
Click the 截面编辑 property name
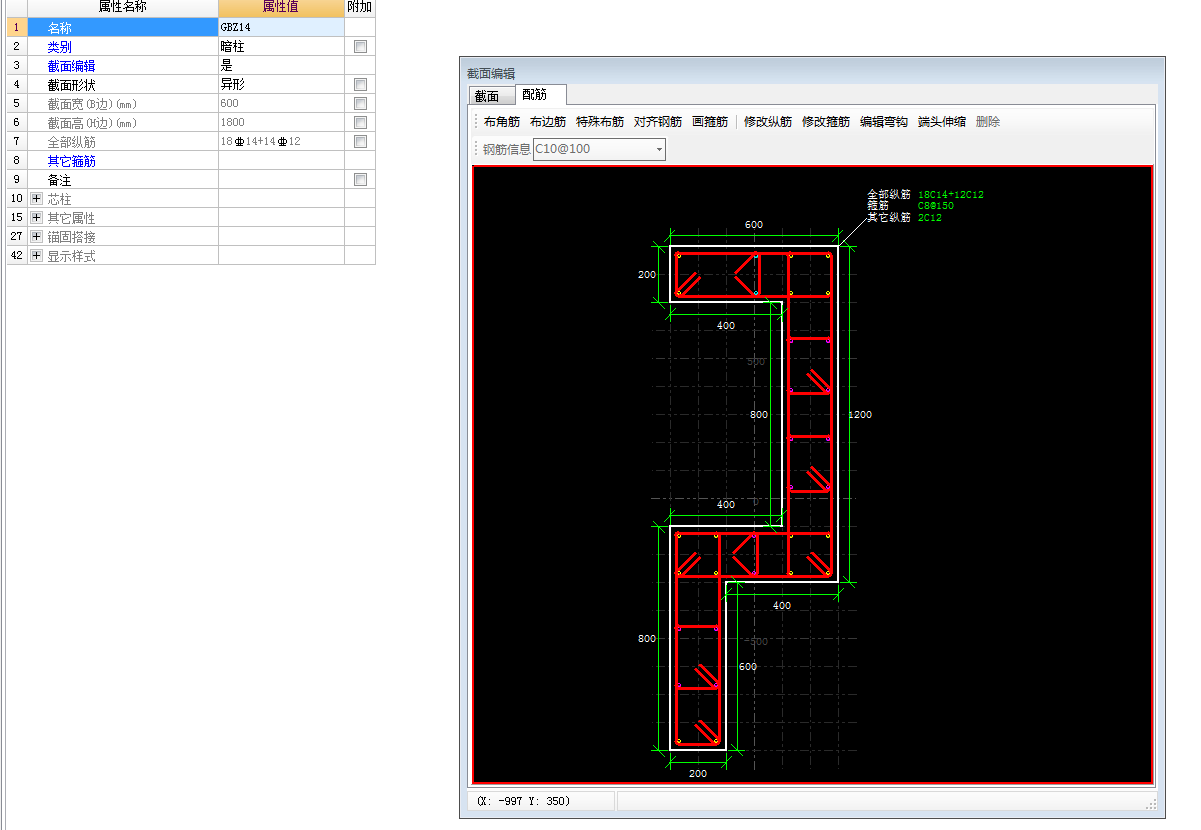click(x=71, y=65)
